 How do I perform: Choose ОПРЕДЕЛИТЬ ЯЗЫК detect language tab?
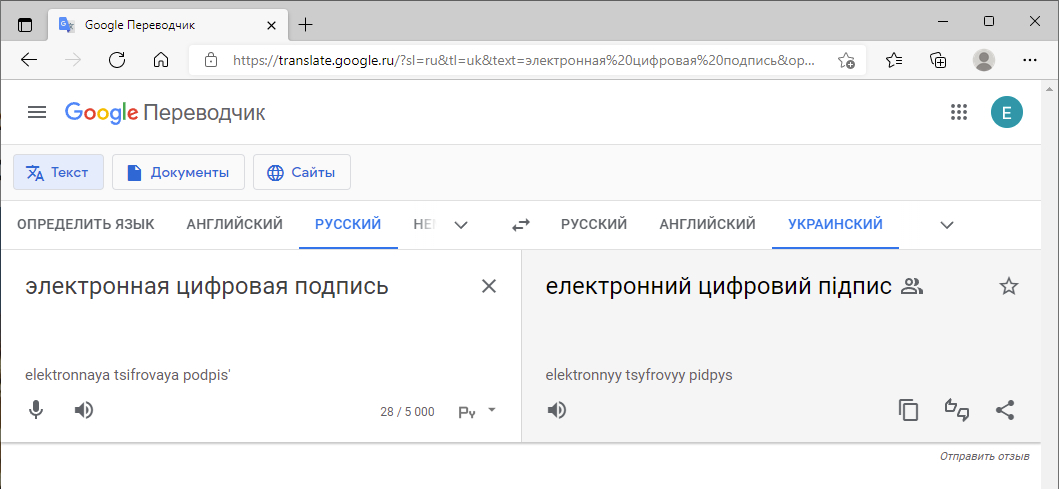pos(86,224)
